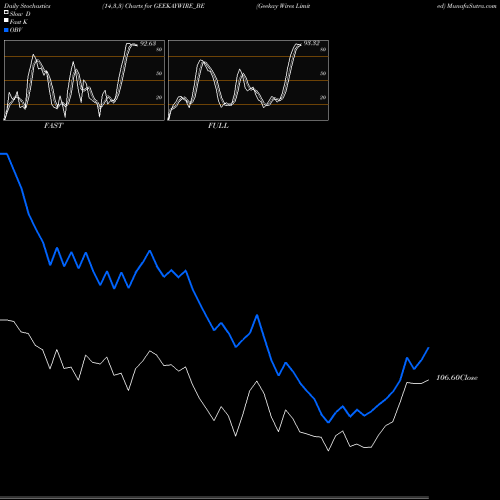
Task: Open the FAST stochastic chart thumbnail
Action: tap(84, 80)
